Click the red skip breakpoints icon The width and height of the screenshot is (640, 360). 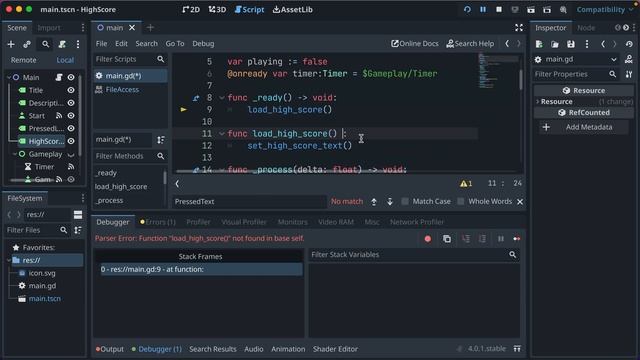[427, 239]
